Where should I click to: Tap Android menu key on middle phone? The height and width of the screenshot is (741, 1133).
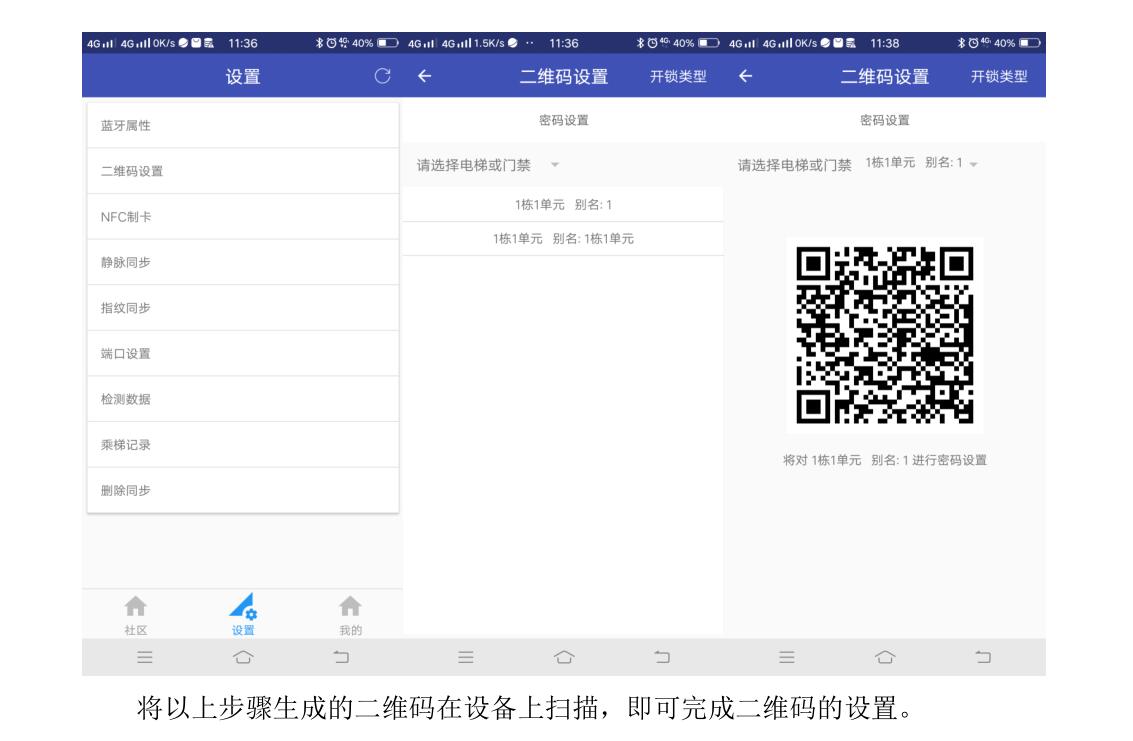pos(466,657)
